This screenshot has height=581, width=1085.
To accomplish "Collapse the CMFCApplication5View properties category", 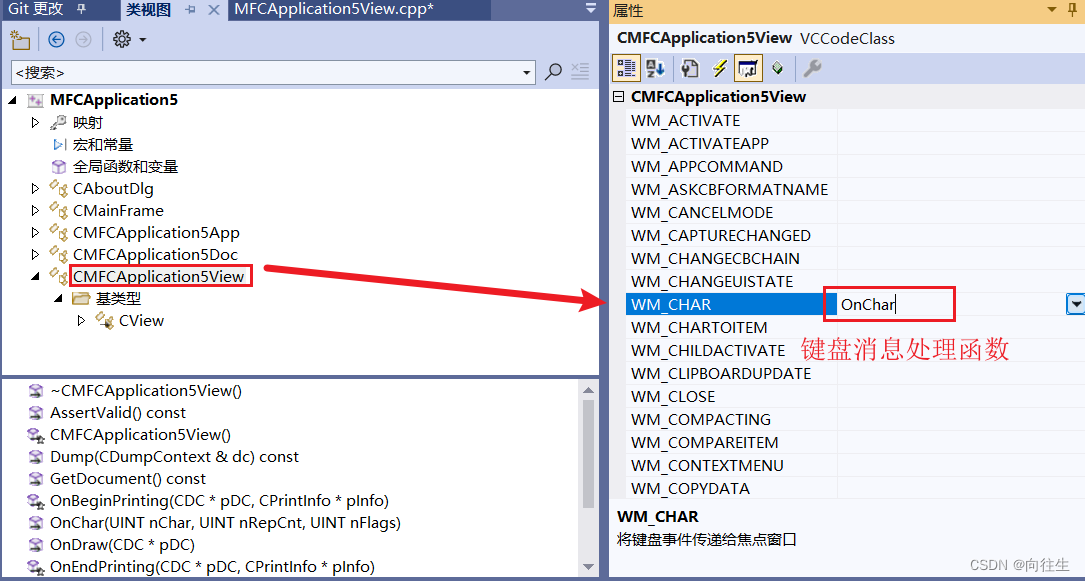I will click(619, 97).
